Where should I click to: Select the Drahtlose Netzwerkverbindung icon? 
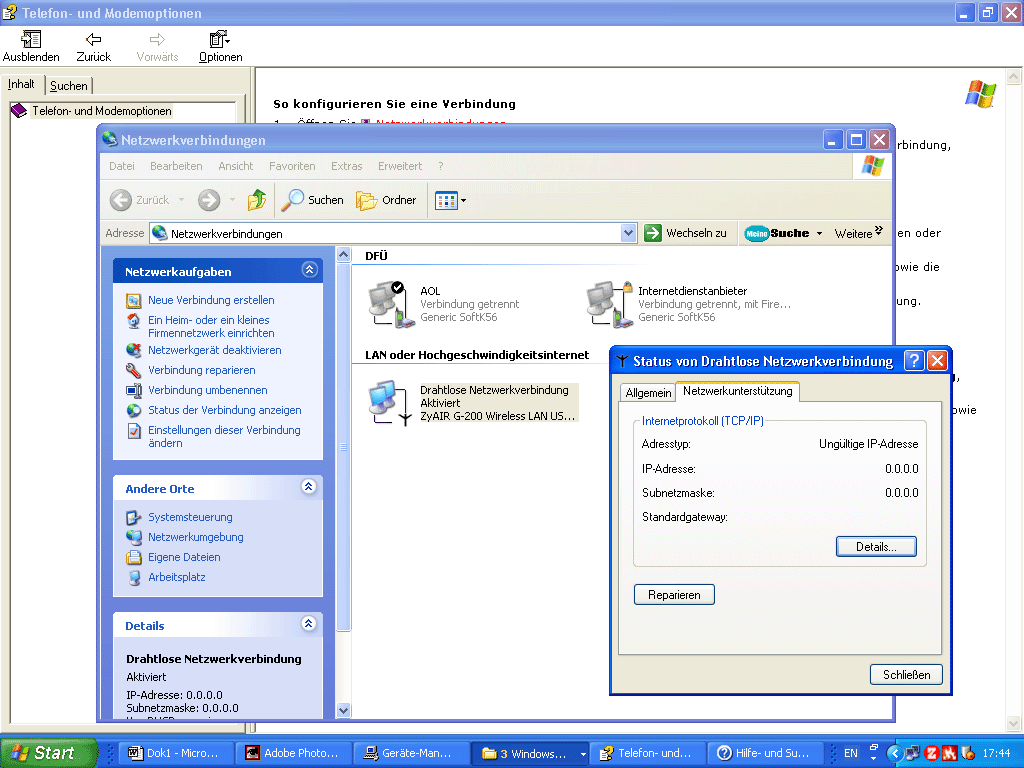click(391, 403)
